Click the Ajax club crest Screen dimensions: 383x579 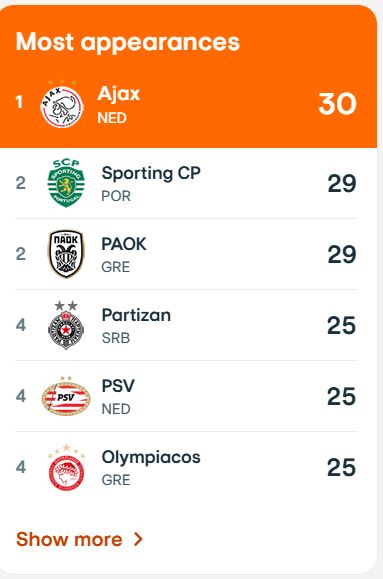(x=62, y=104)
